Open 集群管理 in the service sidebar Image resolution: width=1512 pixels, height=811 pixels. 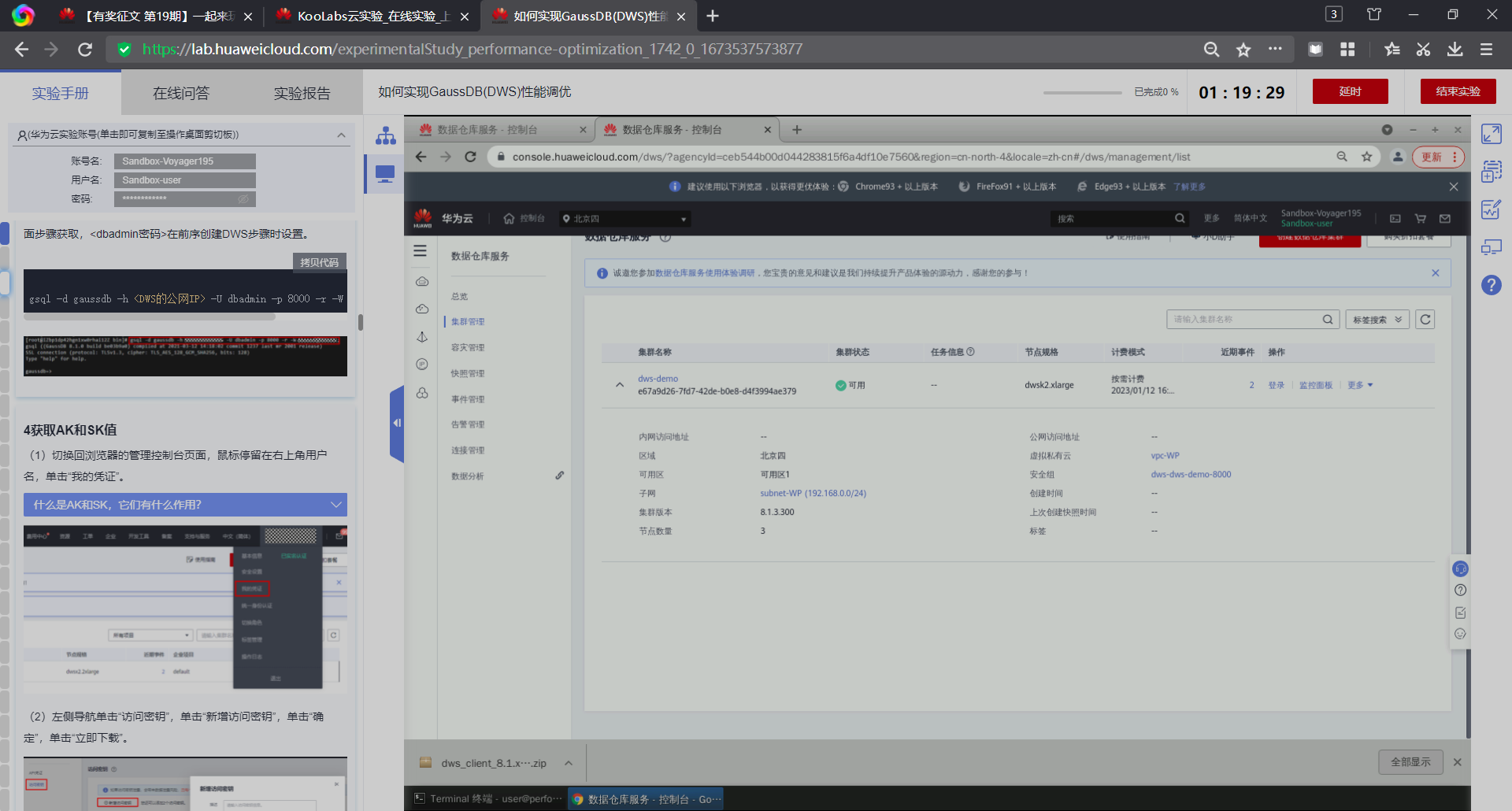coord(468,322)
